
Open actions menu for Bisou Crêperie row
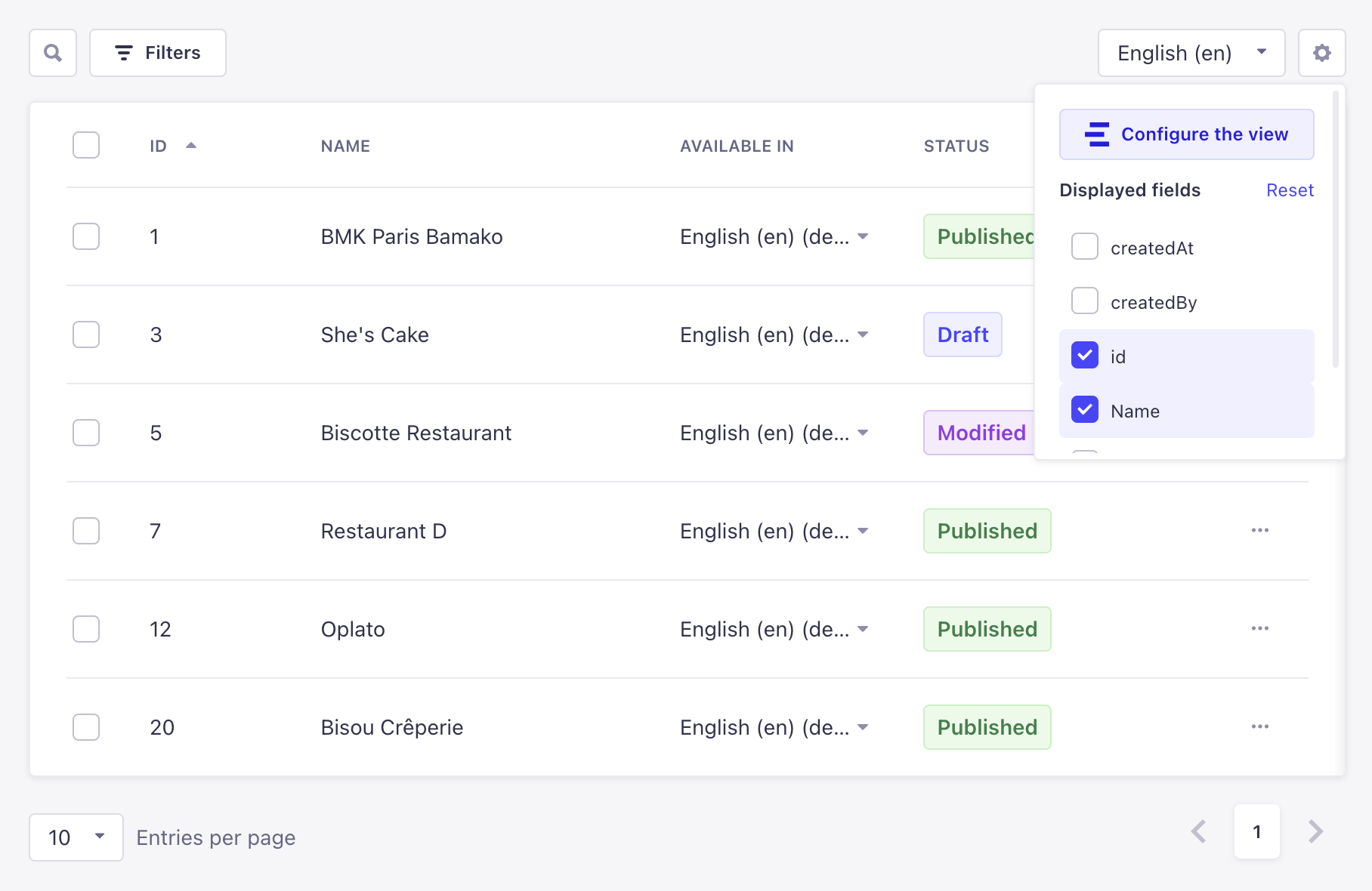(1259, 727)
